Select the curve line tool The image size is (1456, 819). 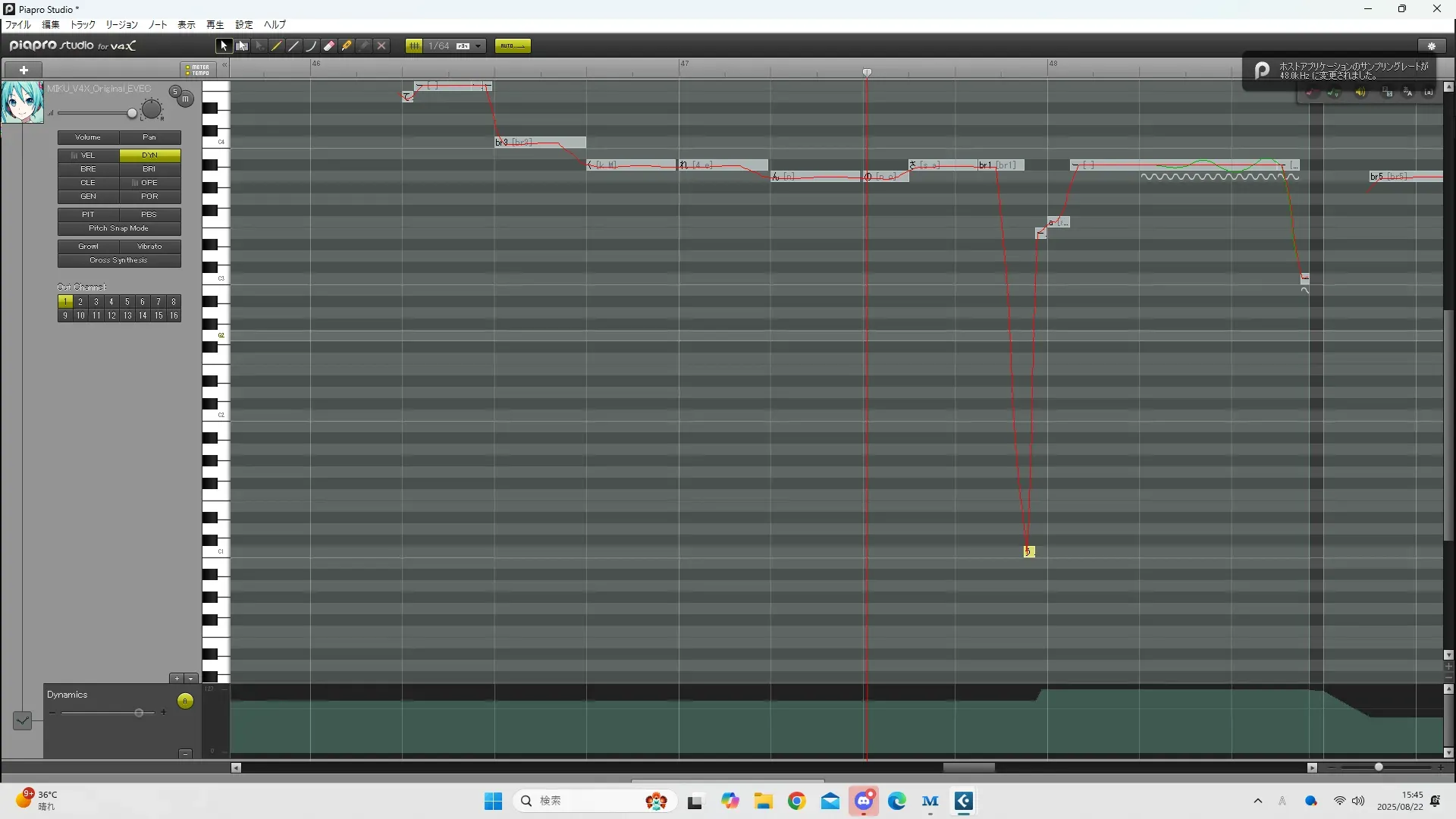tap(312, 46)
